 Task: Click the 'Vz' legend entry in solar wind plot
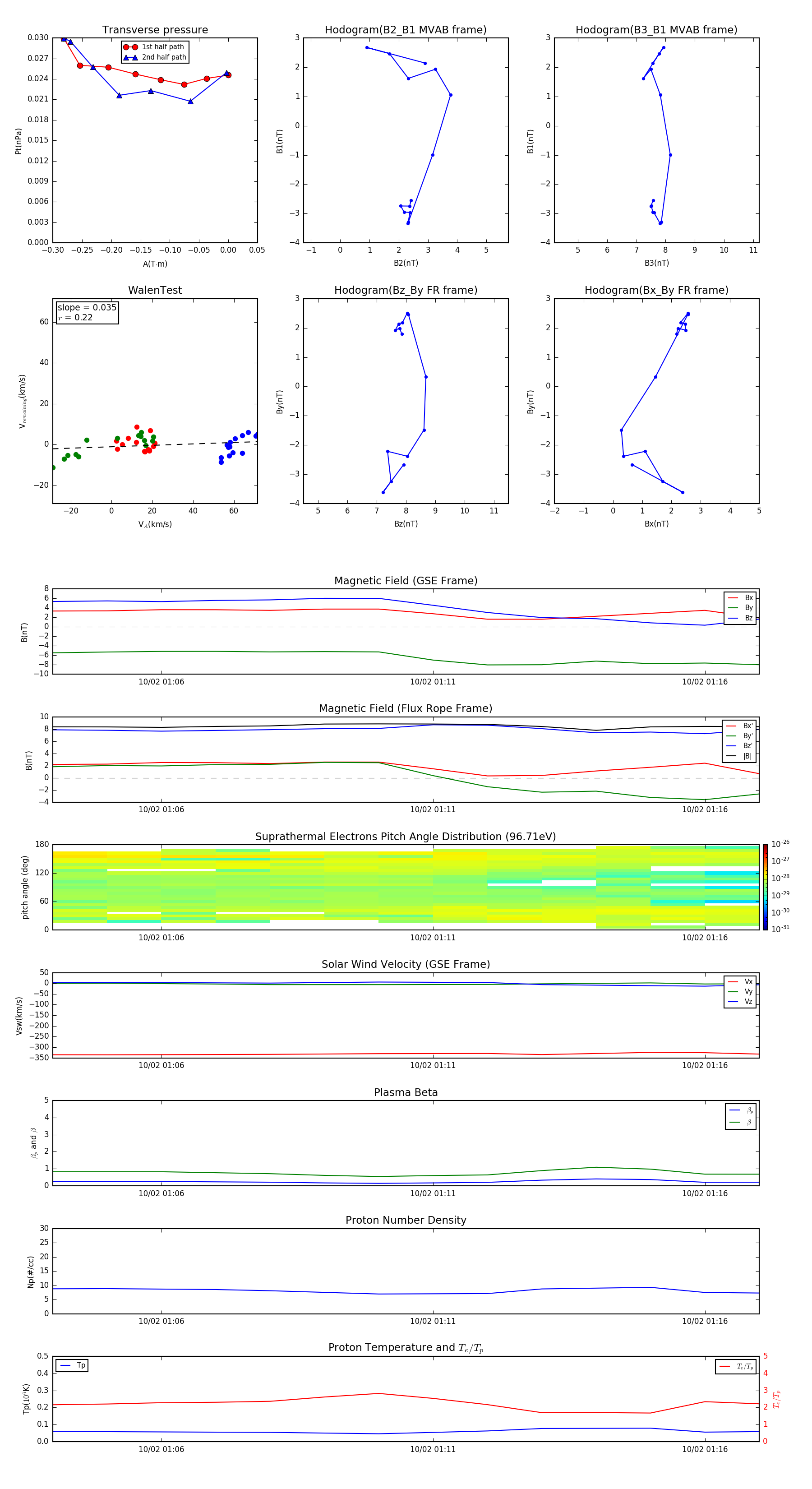pyautogui.click(x=741, y=1002)
